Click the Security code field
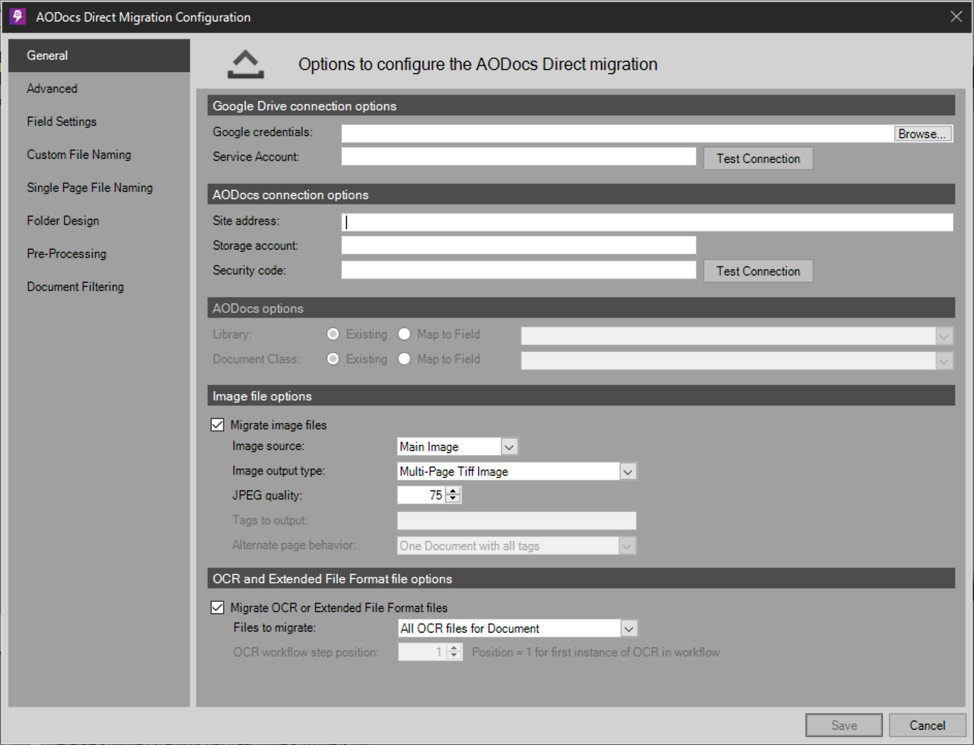Viewport: 974px width, 745px height. point(519,270)
